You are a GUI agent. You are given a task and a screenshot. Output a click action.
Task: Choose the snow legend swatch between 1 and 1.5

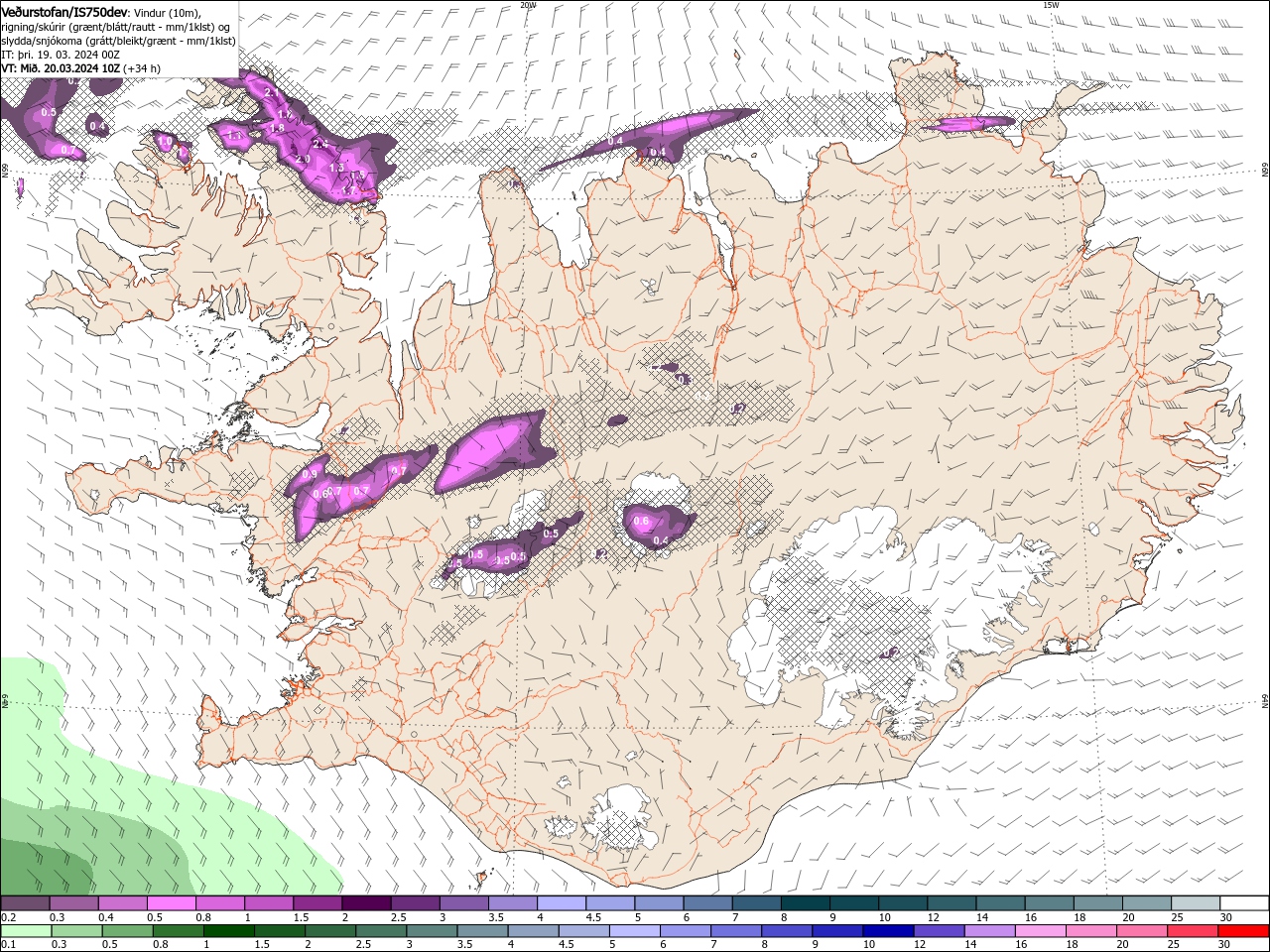coord(268,903)
